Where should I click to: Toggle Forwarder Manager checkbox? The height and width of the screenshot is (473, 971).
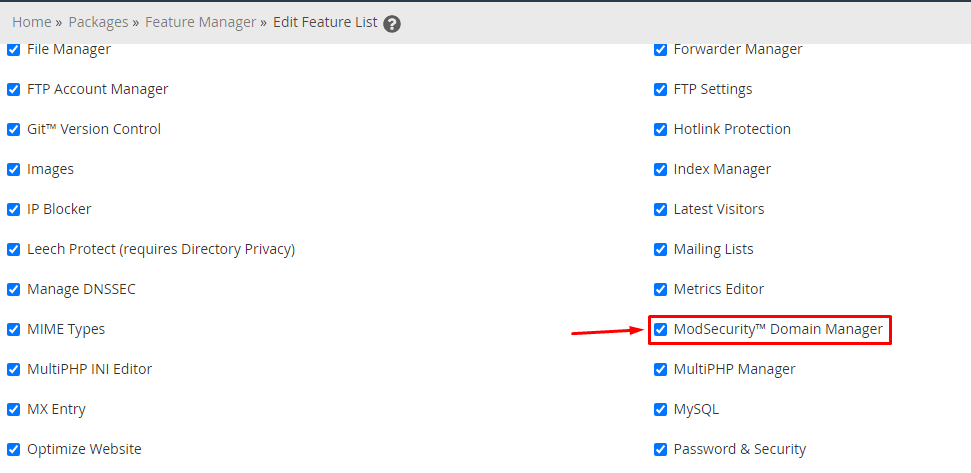661,50
